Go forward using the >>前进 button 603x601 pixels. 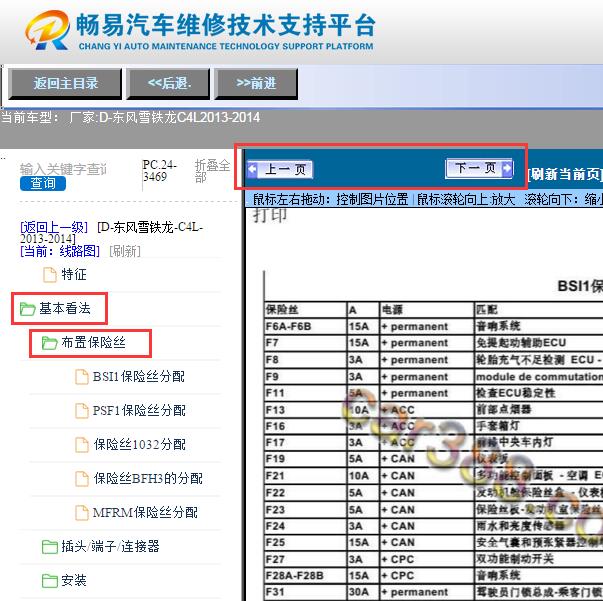[x=256, y=83]
